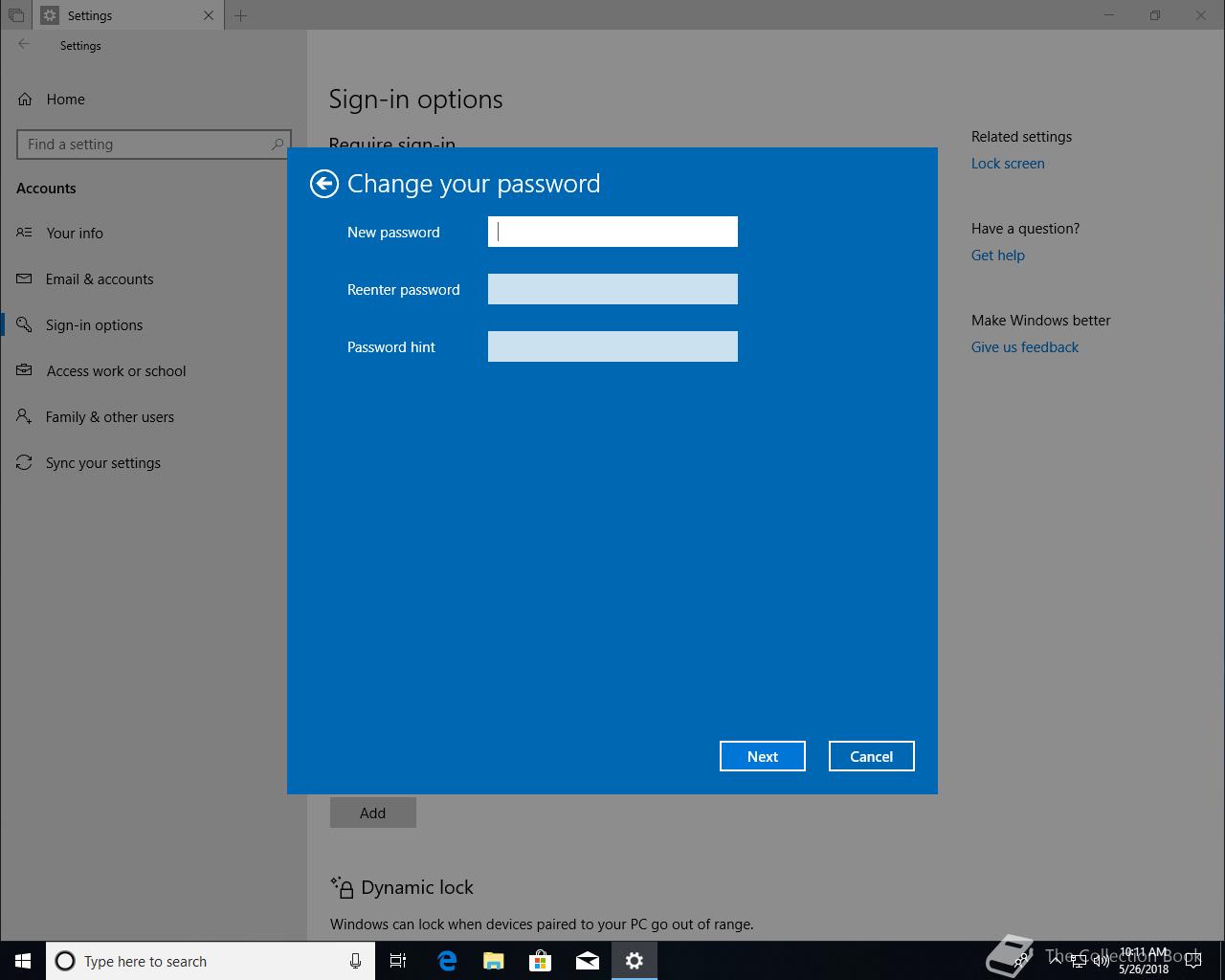Open Microsoft Store from taskbar
Image resolution: width=1225 pixels, height=980 pixels.
[540, 961]
